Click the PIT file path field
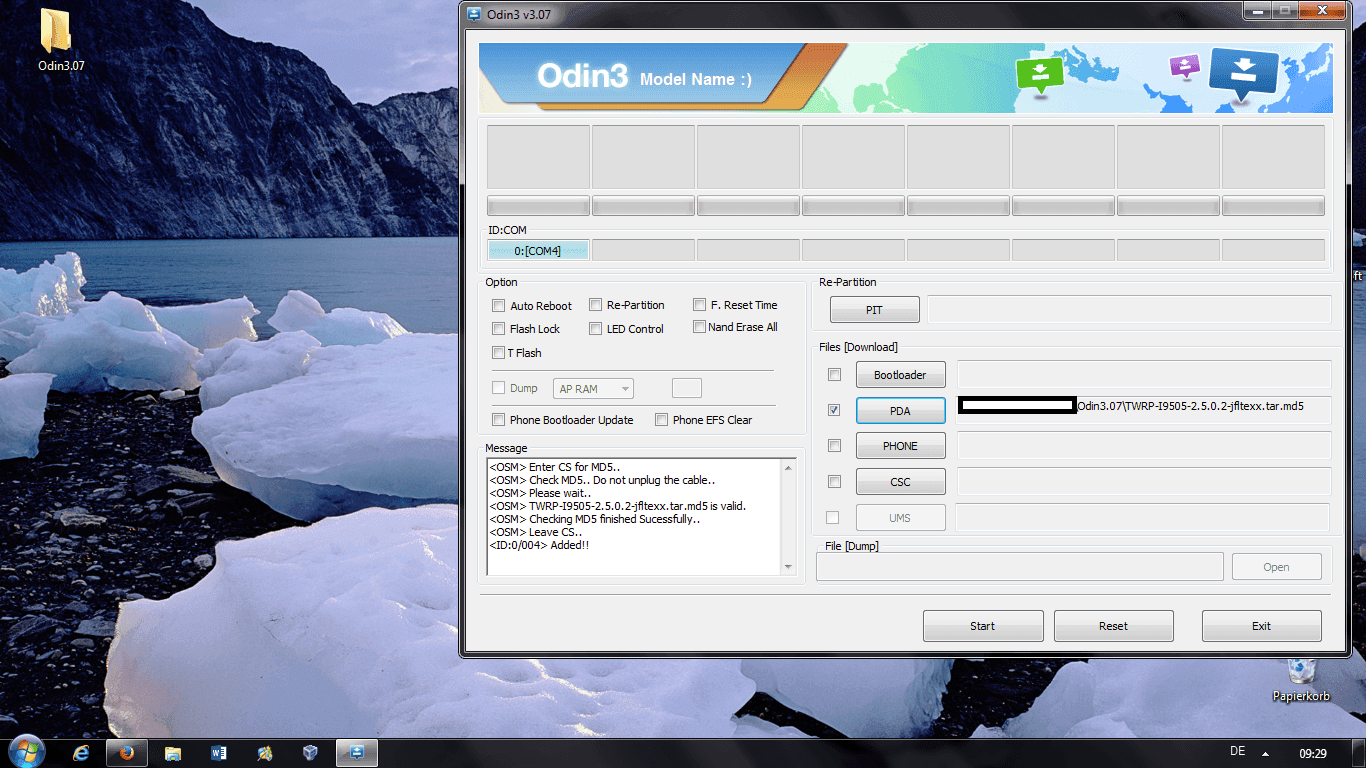The width and height of the screenshot is (1366, 768). point(1129,309)
